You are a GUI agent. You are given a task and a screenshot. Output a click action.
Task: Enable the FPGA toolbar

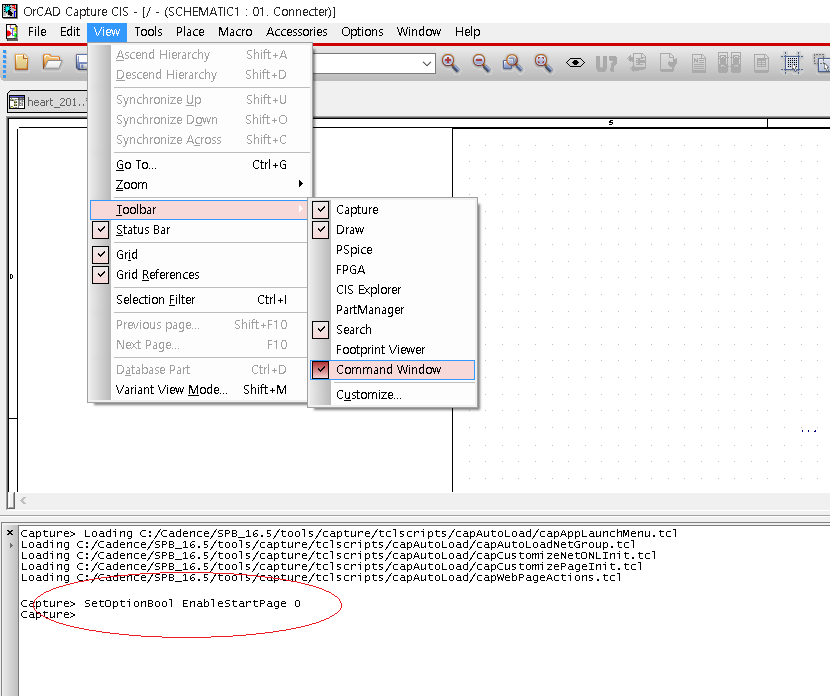[392, 270]
